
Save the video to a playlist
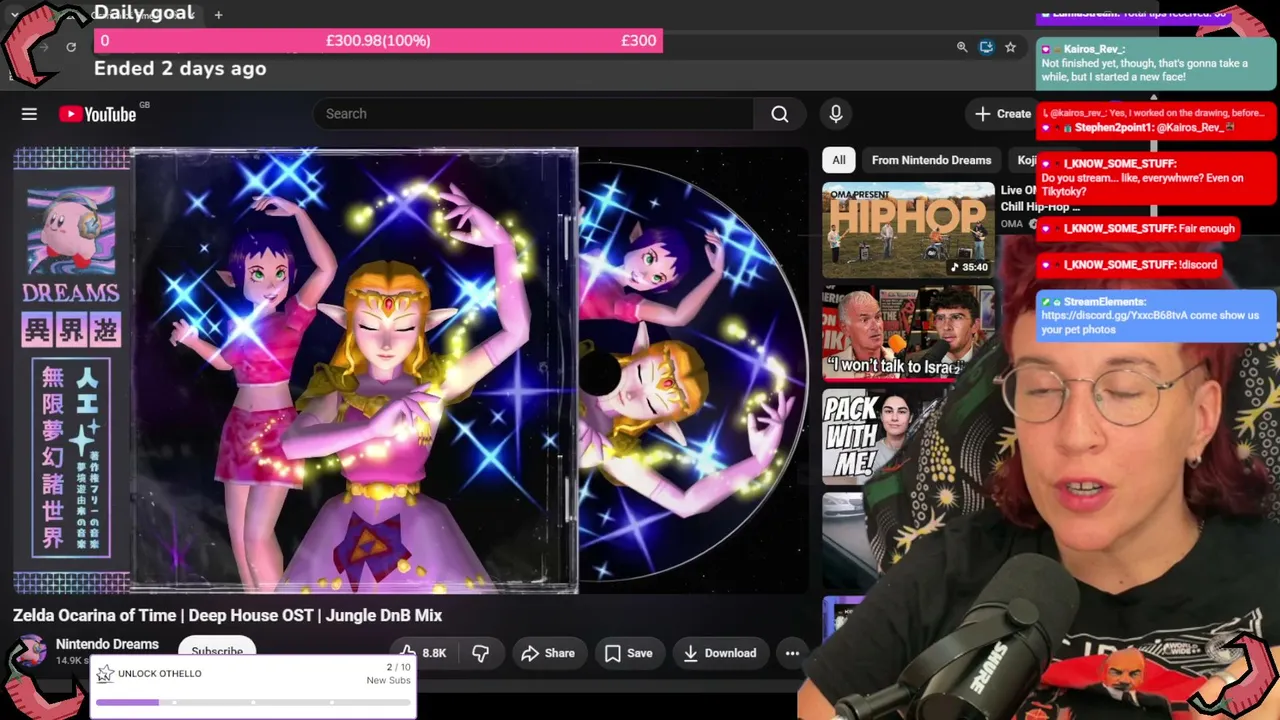(x=629, y=653)
